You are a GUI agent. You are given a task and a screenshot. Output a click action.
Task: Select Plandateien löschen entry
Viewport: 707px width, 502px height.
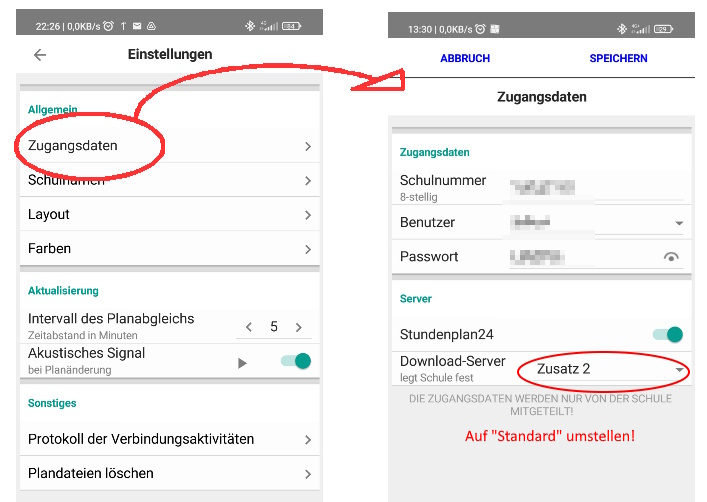click(x=170, y=473)
